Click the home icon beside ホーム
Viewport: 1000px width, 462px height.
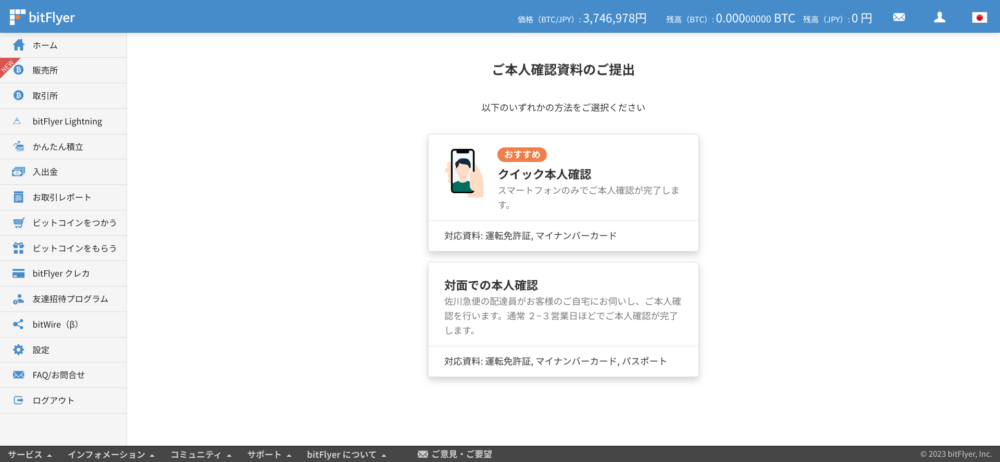pyautogui.click(x=18, y=45)
